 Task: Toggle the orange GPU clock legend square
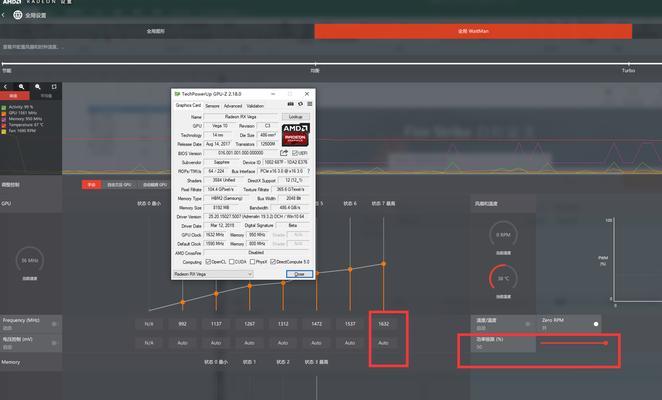pyautogui.click(x=4, y=113)
